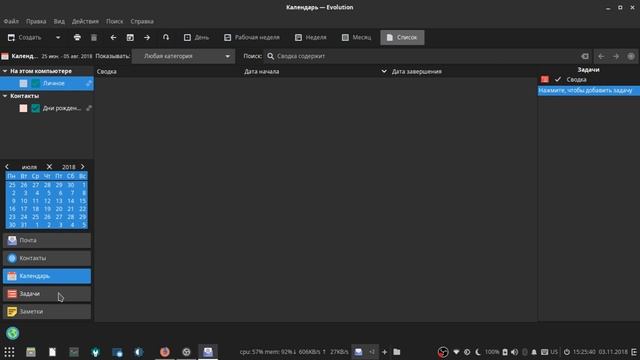Open the Действия menu
The height and width of the screenshot is (360, 640).
pyautogui.click(x=85, y=21)
